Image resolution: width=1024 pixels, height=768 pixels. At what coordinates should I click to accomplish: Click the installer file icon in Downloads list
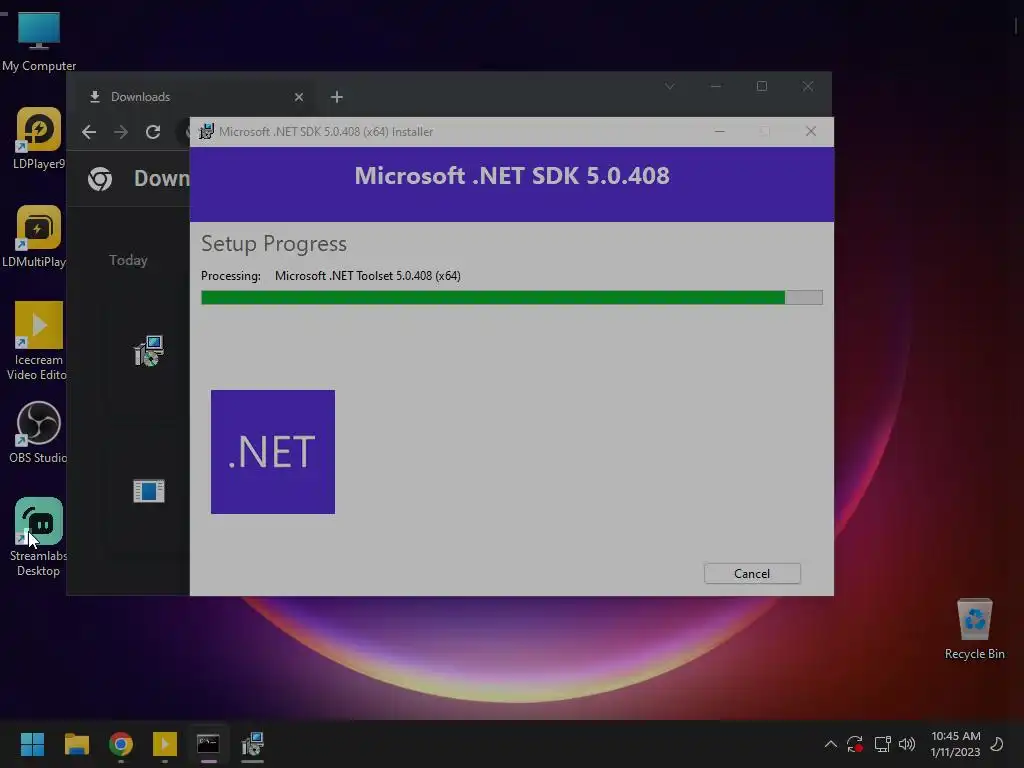149,351
